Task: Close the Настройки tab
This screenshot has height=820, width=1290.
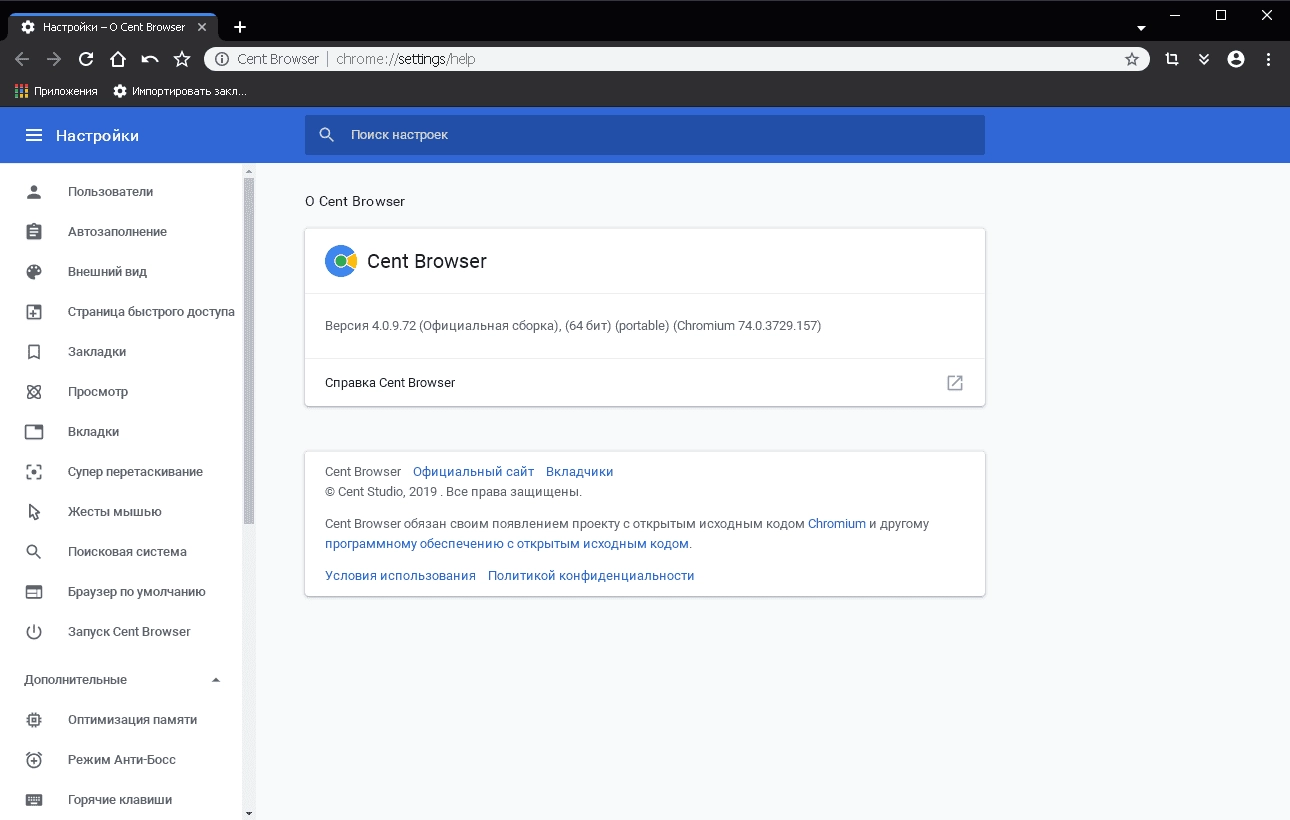Action: 201,27
